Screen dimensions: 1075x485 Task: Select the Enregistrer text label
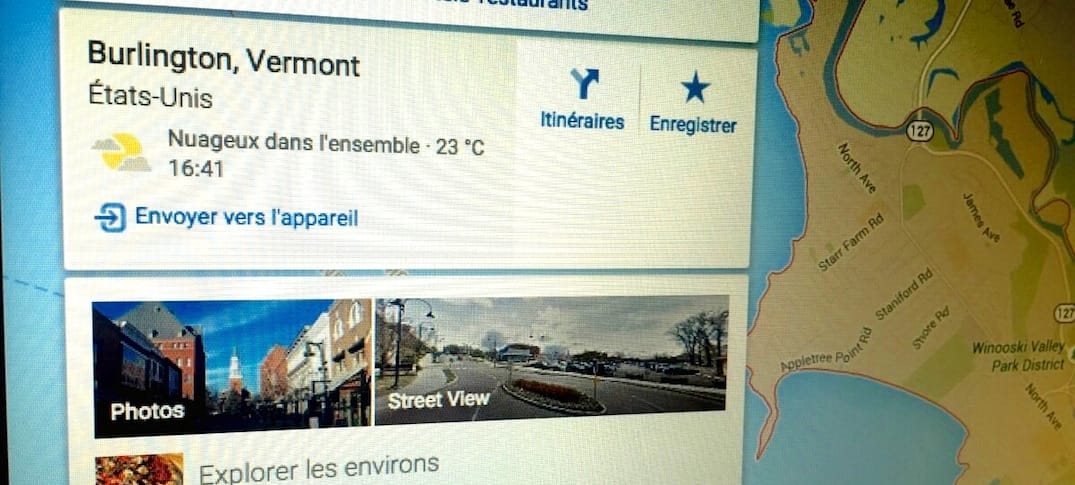693,125
